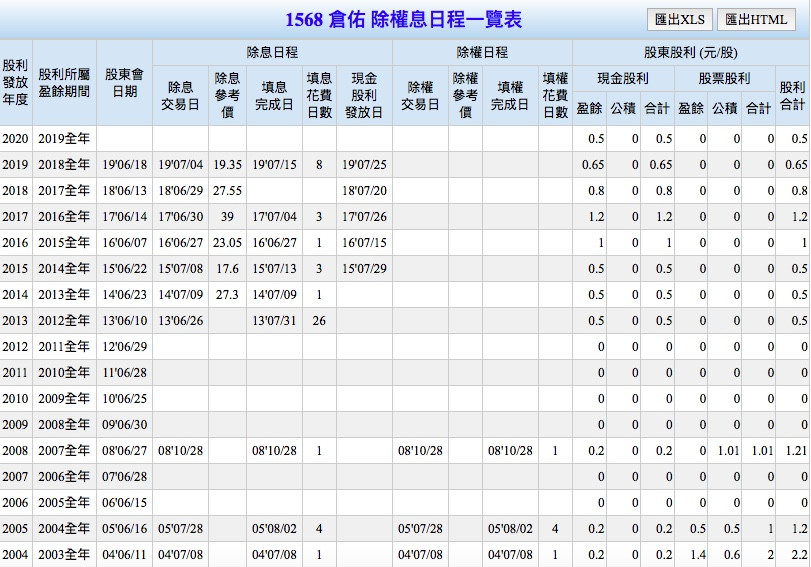Select cash dividend payment date 17'07/26
811x567 pixels.
coord(366,217)
